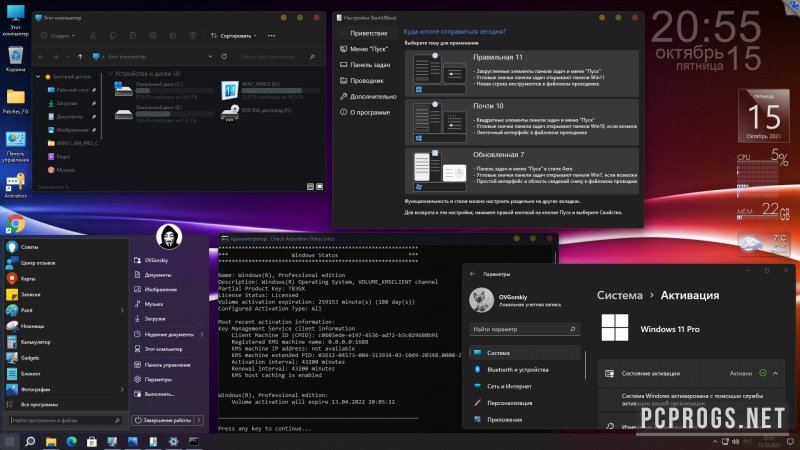Open the Корзина desktop icon
Viewport: 800px width, 450px height.
click(x=15, y=59)
